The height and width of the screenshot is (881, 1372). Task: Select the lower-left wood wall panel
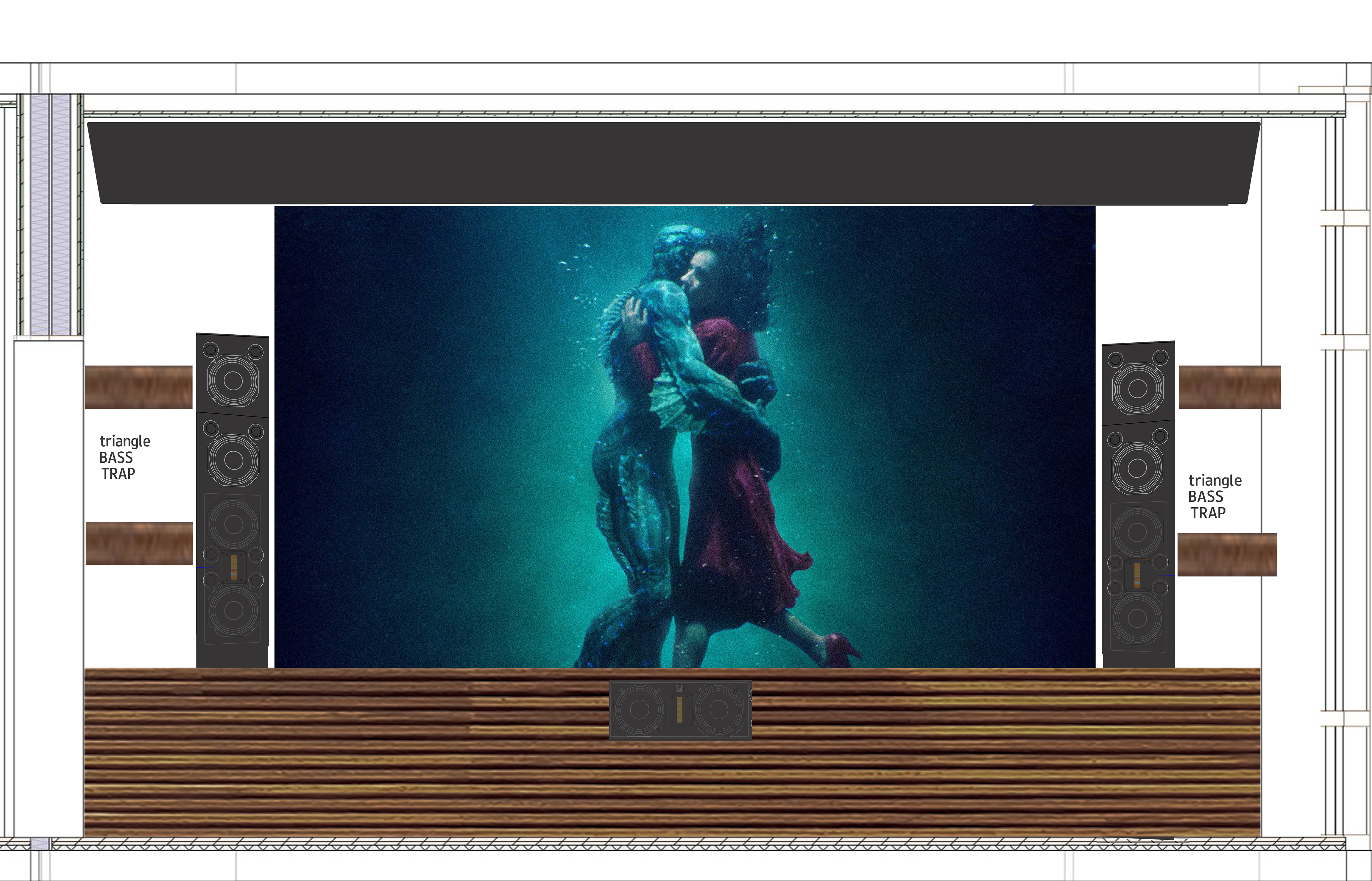click(x=139, y=543)
